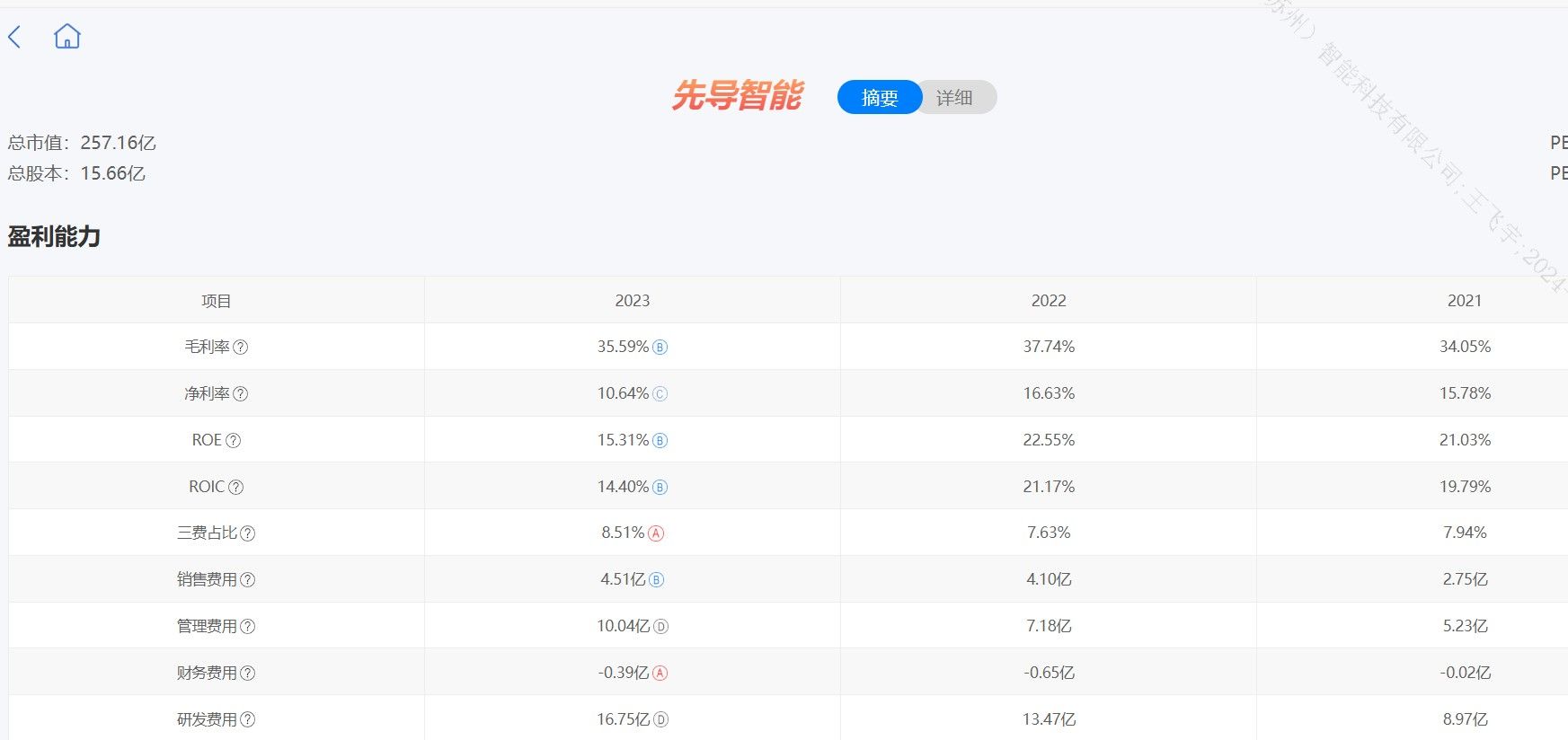Click the 2022 financial expense -0.65亿
Image resolution: width=1568 pixels, height=740 pixels.
point(1049,673)
